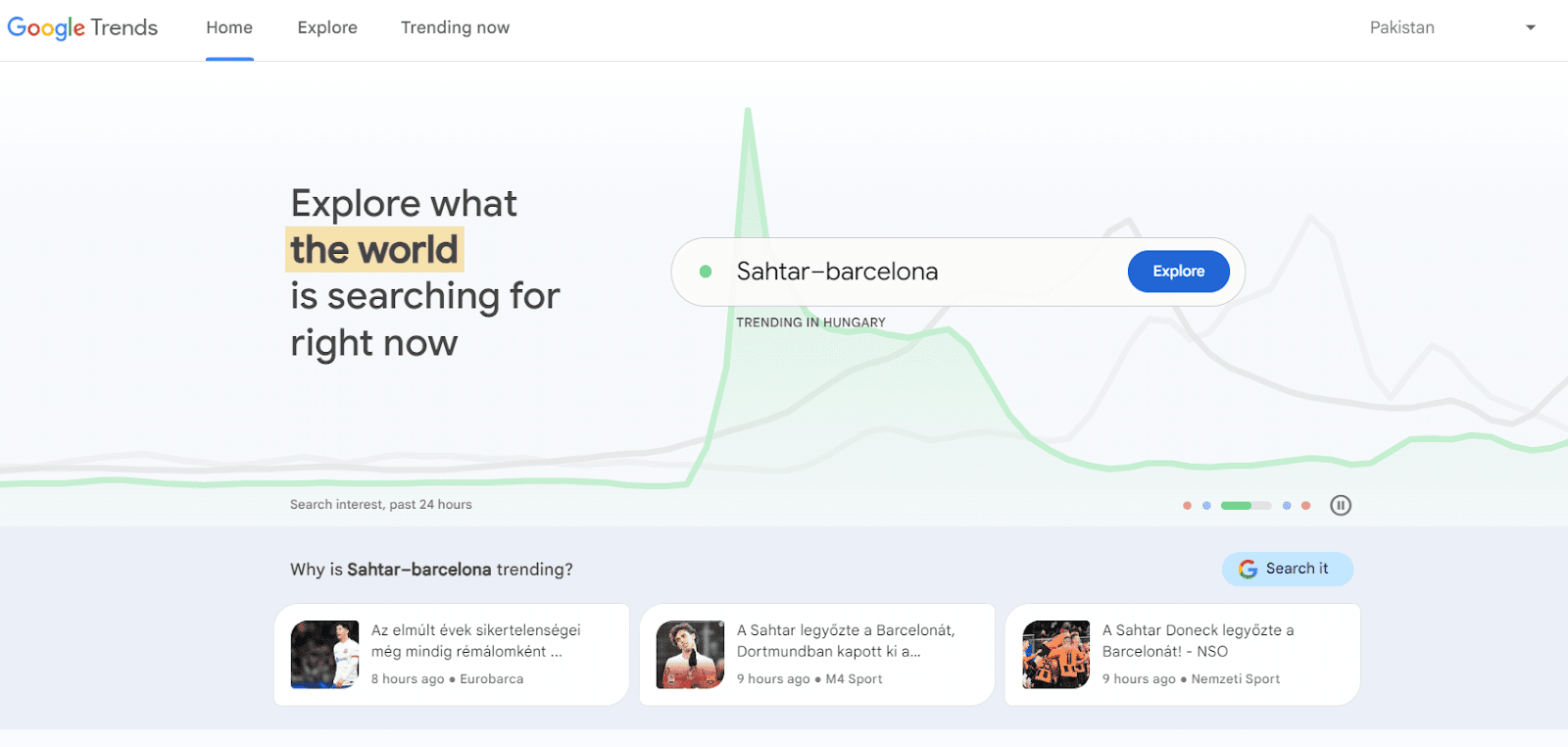Screen dimensions: 1568x747
Task: Click the Google Trends logo
Action: click(82, 27)
